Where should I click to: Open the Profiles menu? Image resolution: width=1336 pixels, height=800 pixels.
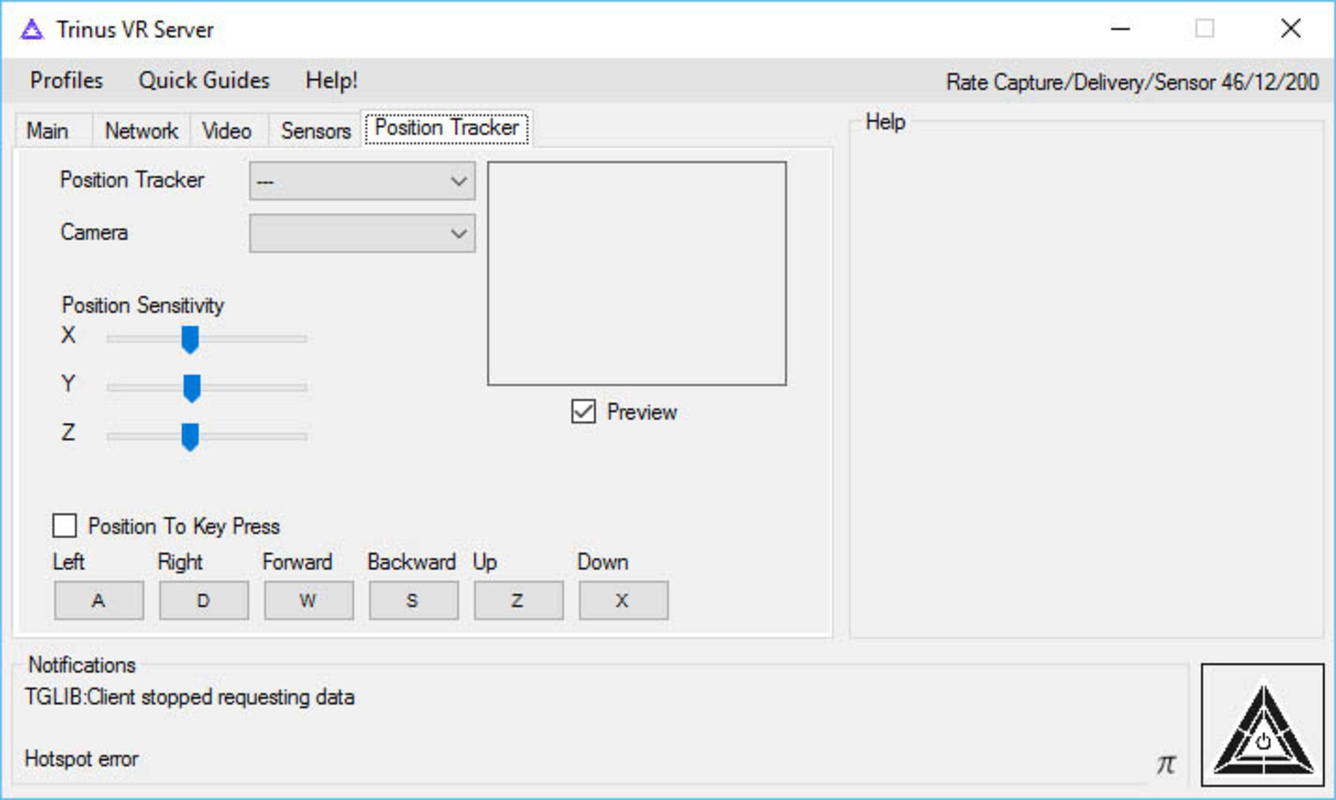[x=65, y=80]
